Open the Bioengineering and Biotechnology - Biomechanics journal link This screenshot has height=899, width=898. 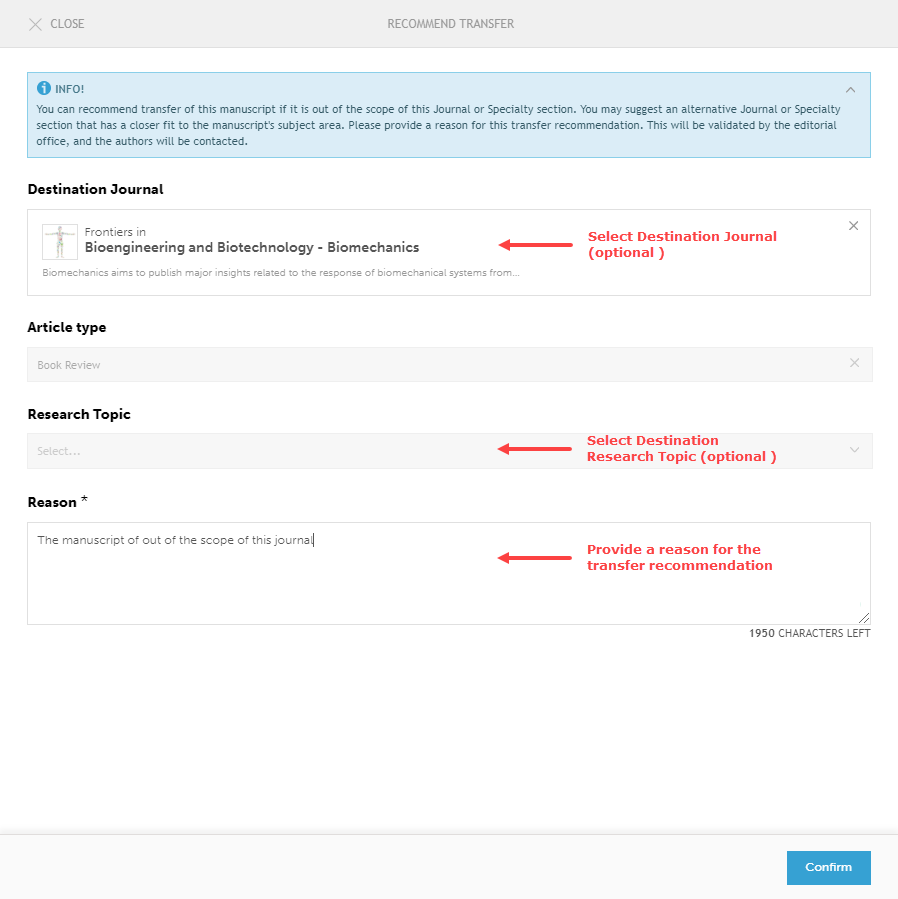pos(248,247)
